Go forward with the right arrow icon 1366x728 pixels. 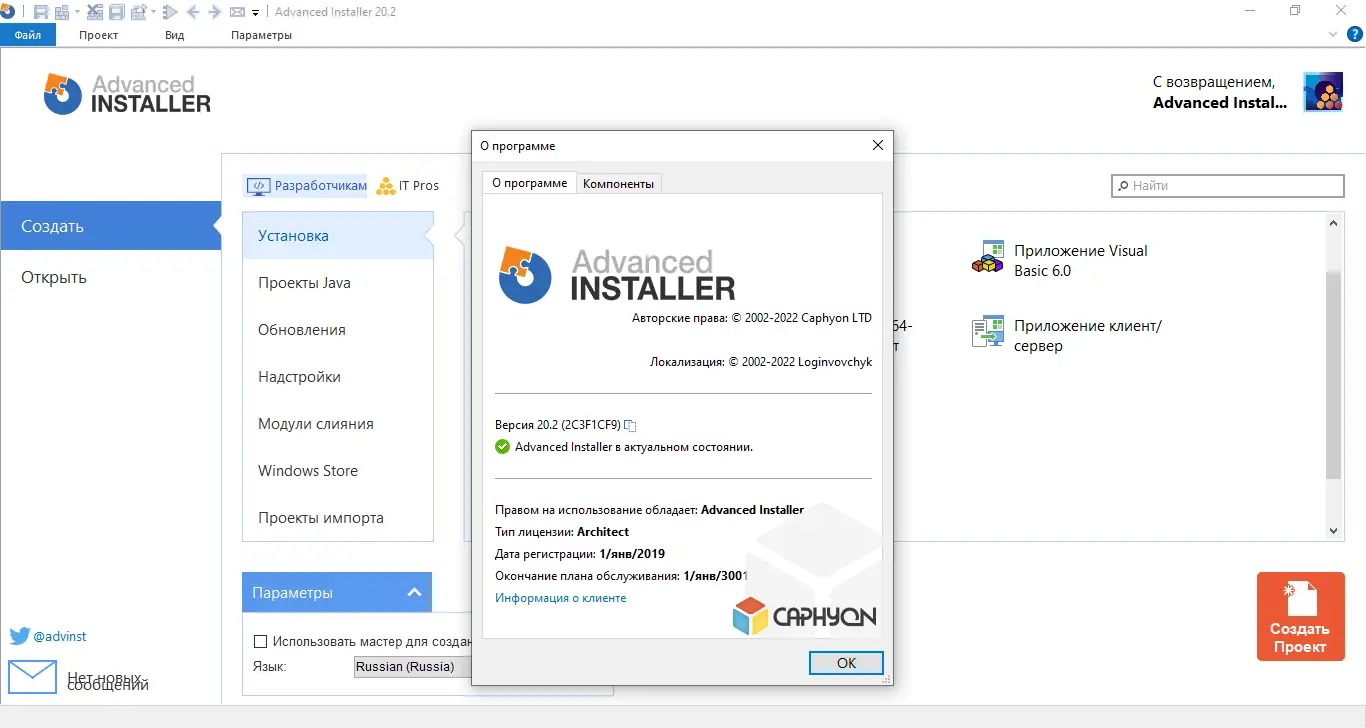tap(215, 12)
